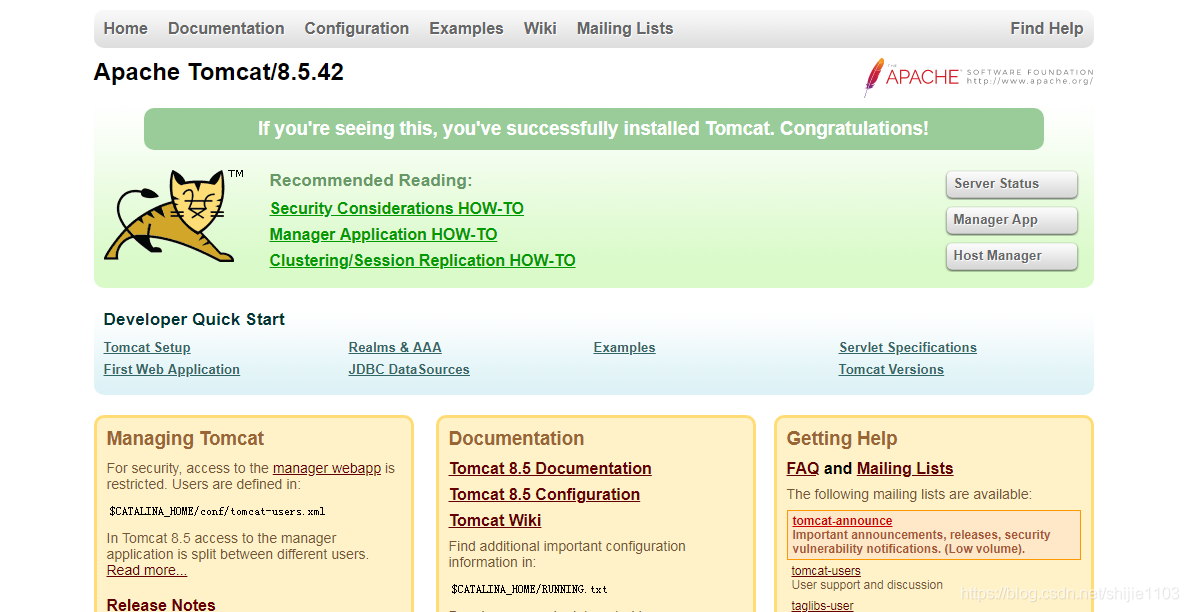Click the manager webapp link
The width and height of the screenshot is (1189, 612).
point(327,469)
